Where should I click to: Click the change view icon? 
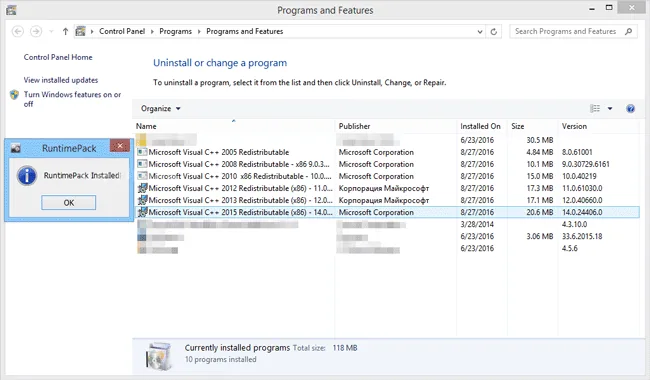595,109
